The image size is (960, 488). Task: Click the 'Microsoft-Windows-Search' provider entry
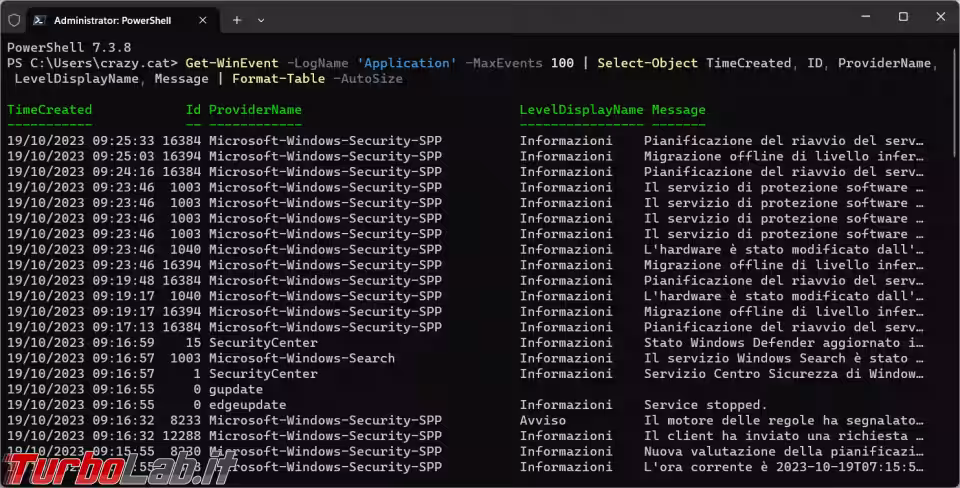tap(302, 358)
